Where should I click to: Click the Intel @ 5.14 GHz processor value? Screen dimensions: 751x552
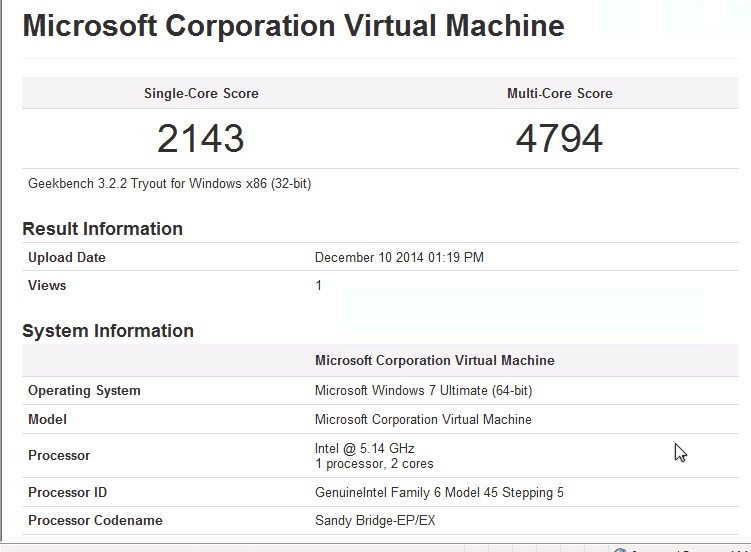point(365,448)
